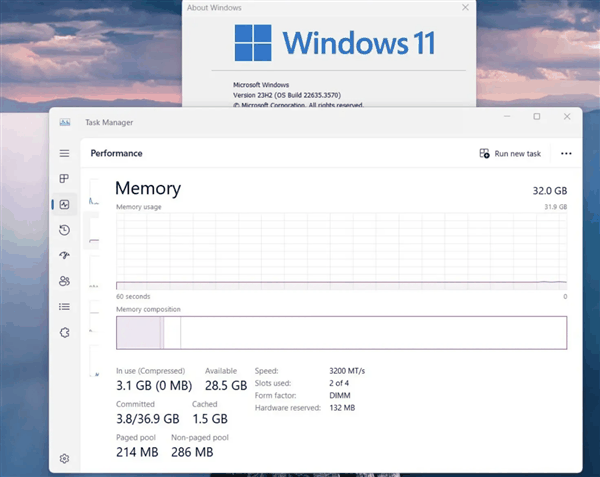Click the 132 MB hardware reserved value
Viewport: 600px width, 477px height.
[342, 408]
